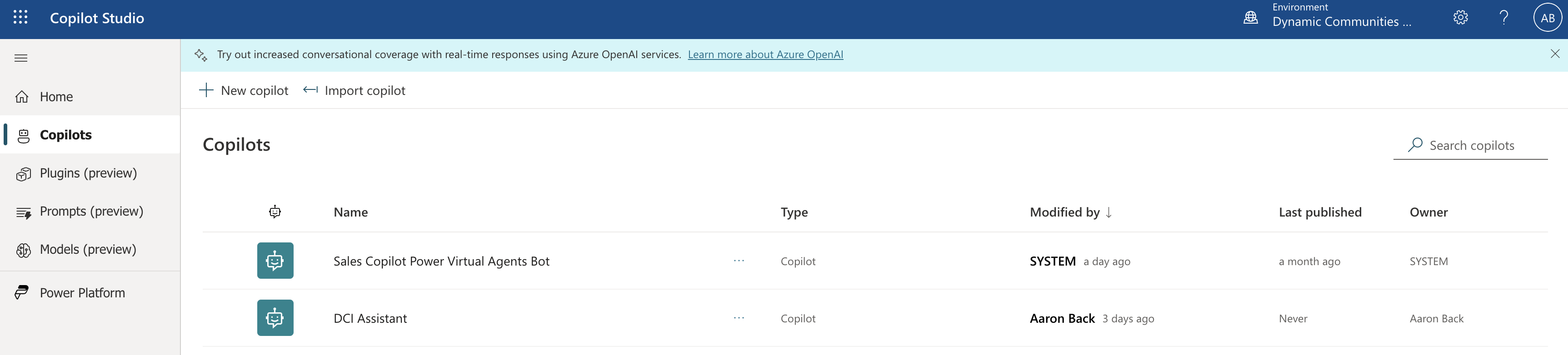
Task: Open the app launcher waffle icon
Action: tap(21, 18)
